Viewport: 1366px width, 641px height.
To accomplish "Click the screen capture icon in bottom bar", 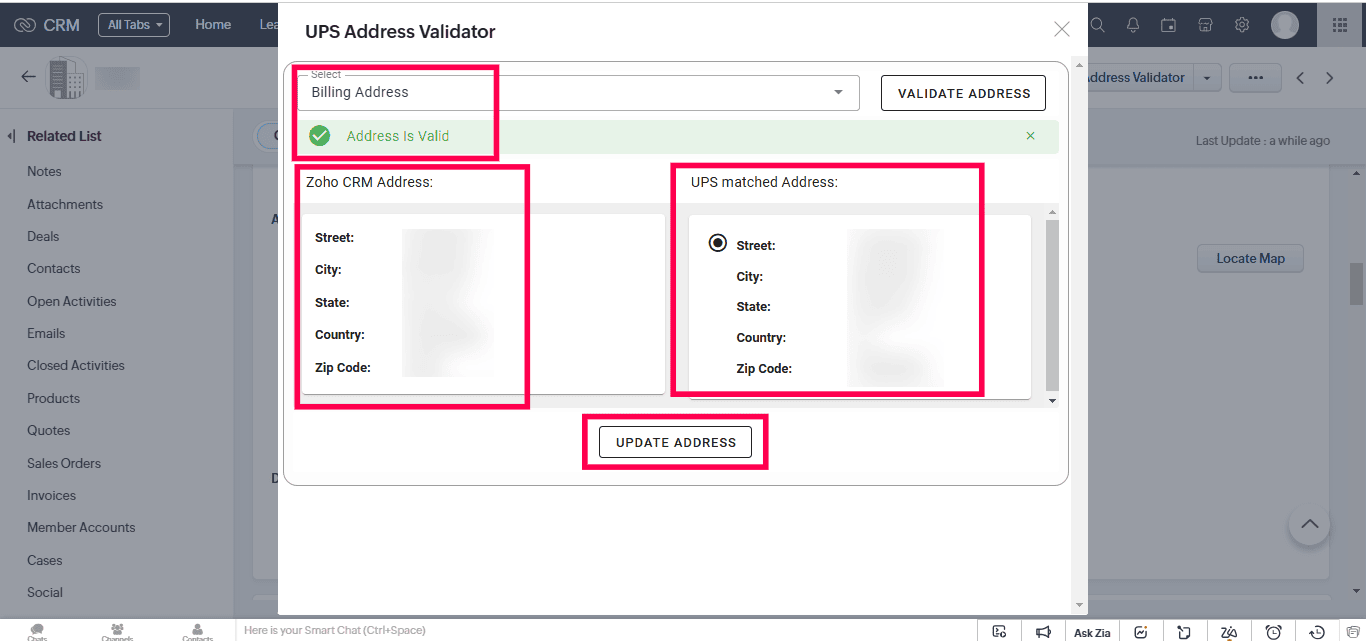I will pos(999,632).
